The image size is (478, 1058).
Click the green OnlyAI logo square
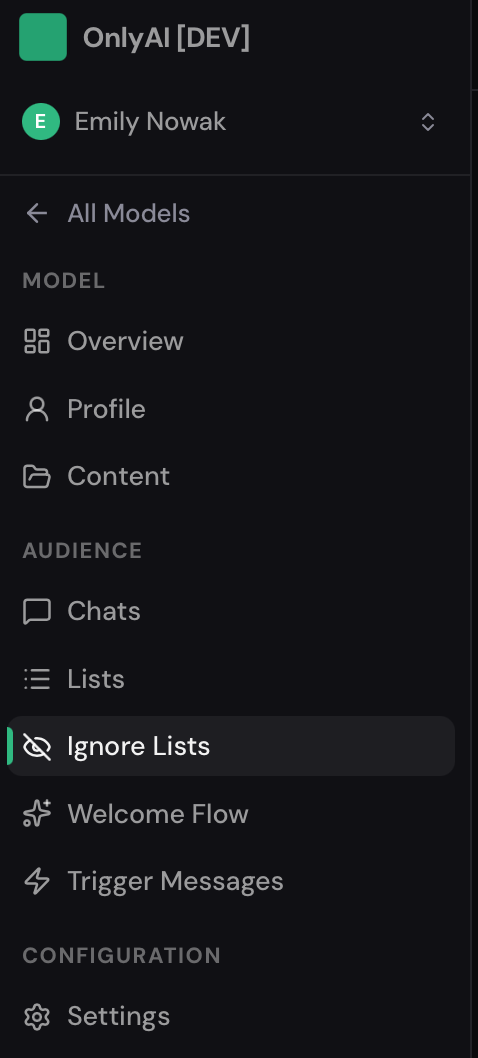point(43,37)
